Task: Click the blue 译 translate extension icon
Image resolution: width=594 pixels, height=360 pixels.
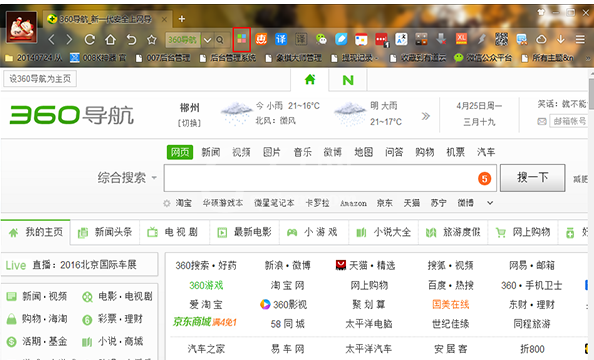Action: point(281,39)
